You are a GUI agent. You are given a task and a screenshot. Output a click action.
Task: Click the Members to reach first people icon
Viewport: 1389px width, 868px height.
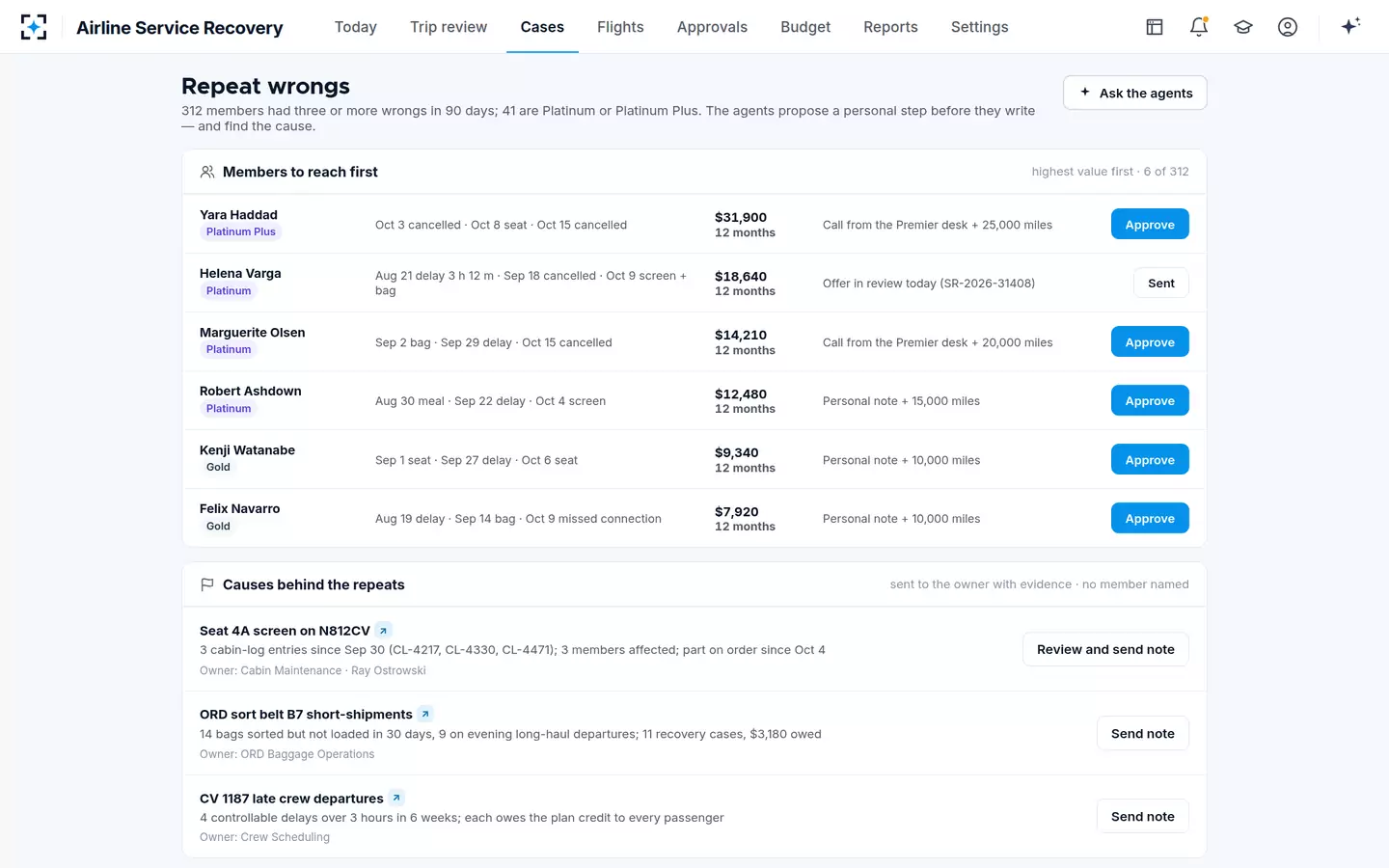[x=207, y=172]
